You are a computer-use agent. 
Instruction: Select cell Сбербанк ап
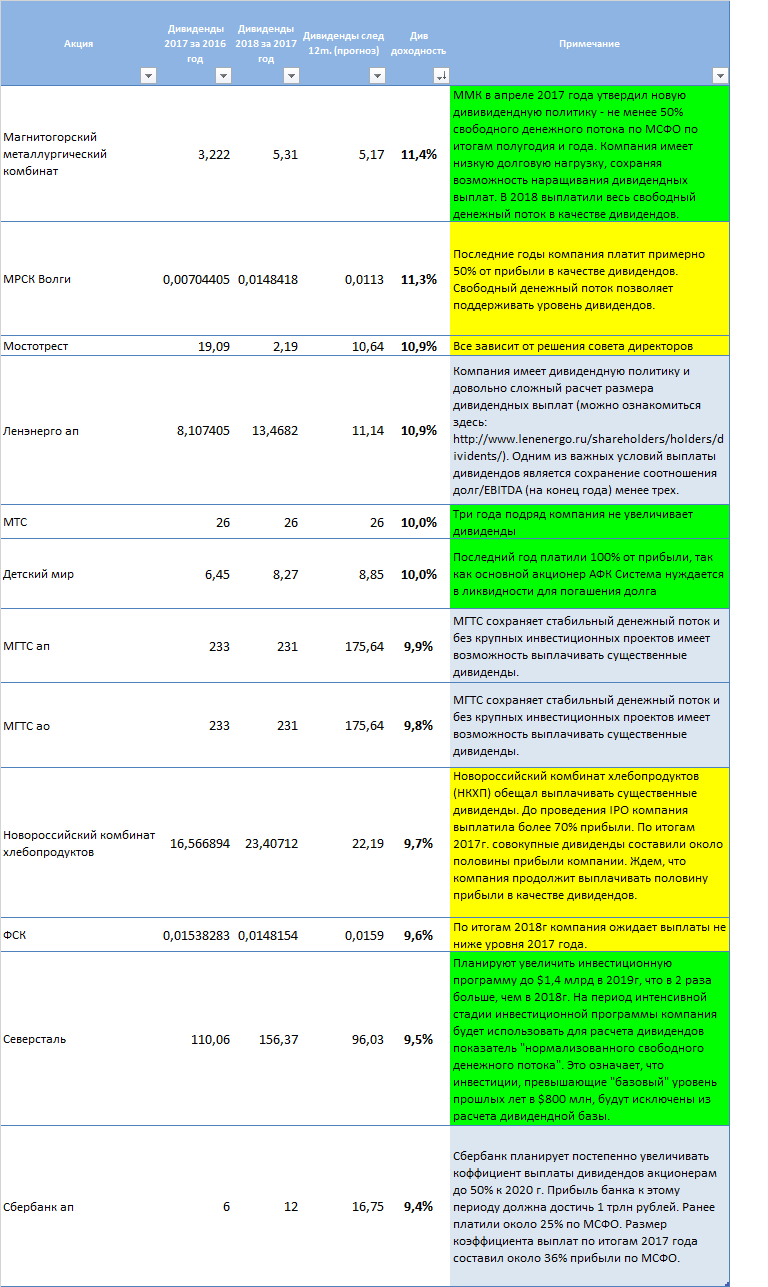click(x=79, y=1207)
